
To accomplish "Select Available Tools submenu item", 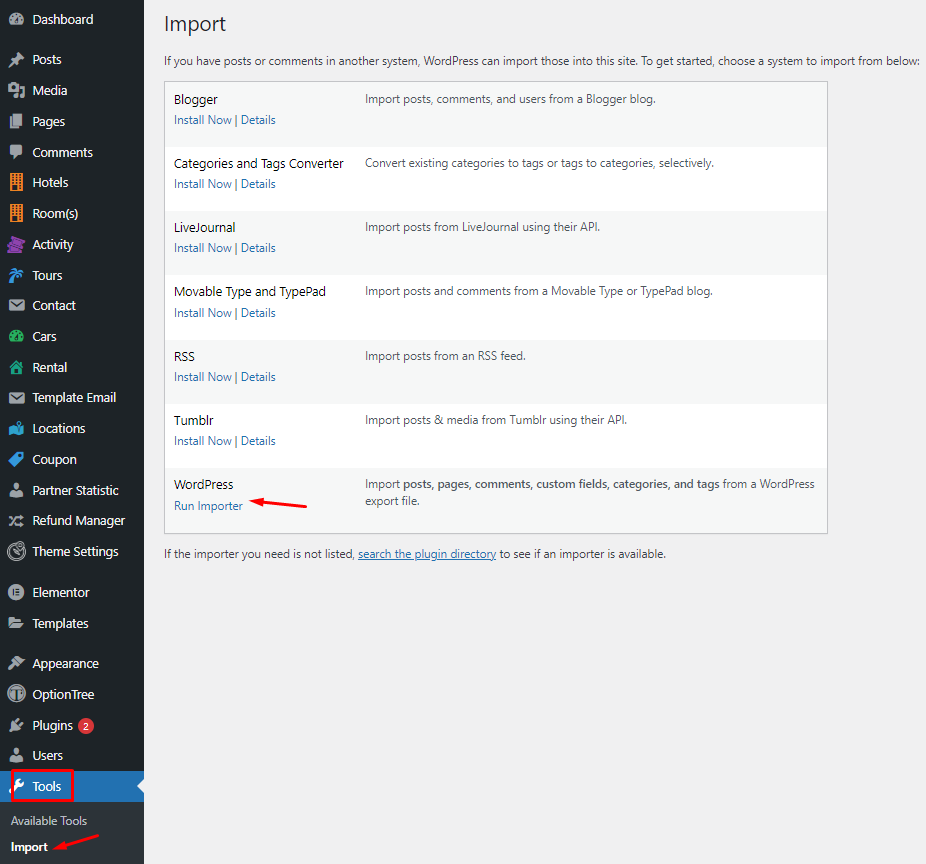I will [49, 821].
